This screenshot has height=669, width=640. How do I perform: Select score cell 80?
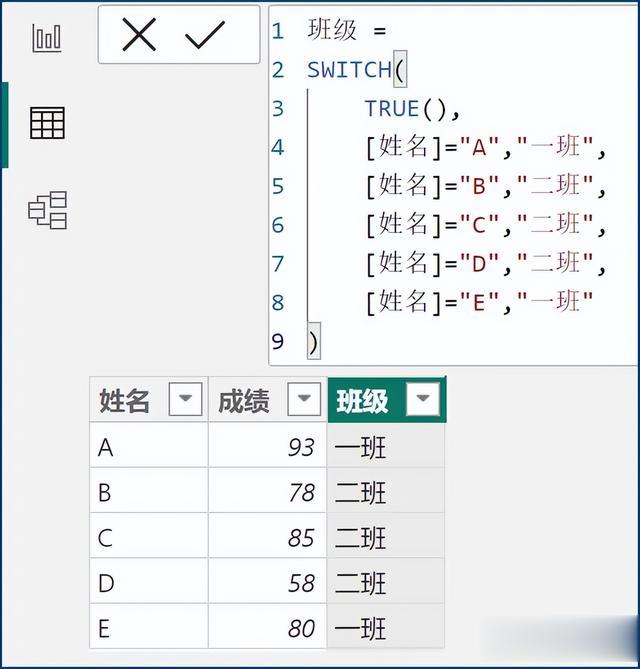coord(268,627)
